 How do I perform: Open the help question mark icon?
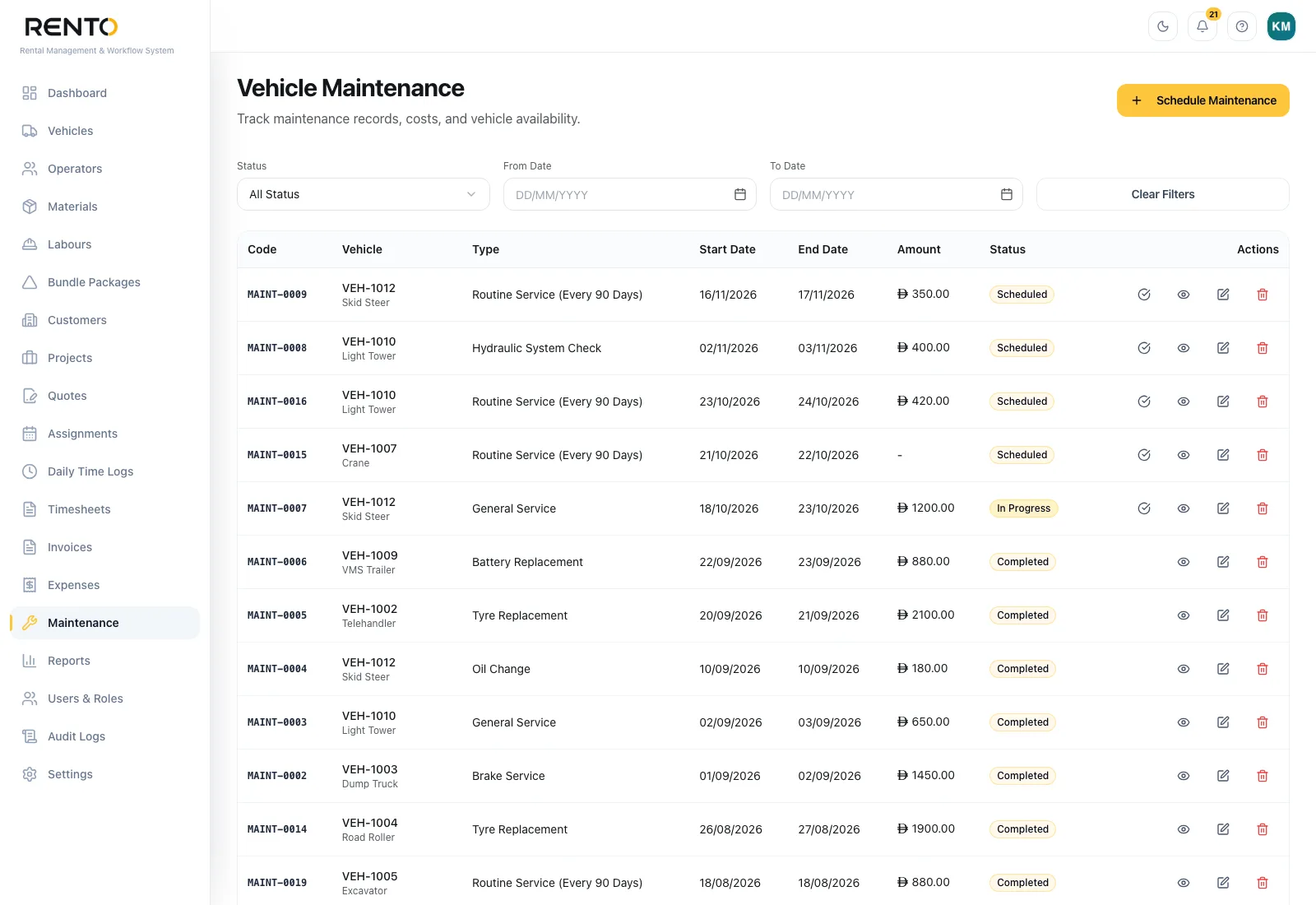coord(1242,26)
